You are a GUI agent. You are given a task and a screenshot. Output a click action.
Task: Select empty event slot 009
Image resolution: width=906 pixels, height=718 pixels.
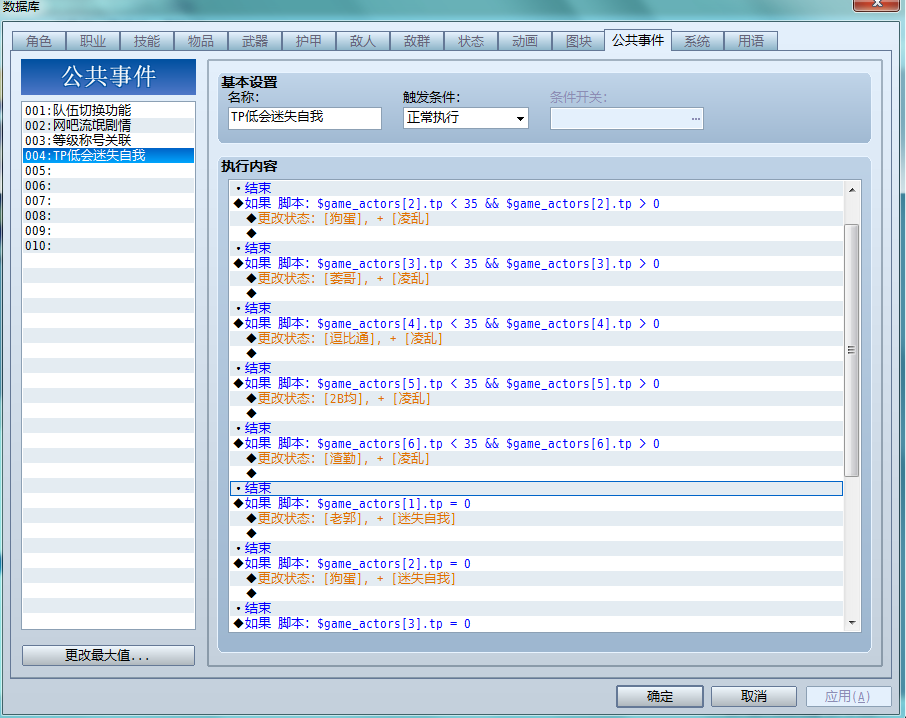coord(108,230)
